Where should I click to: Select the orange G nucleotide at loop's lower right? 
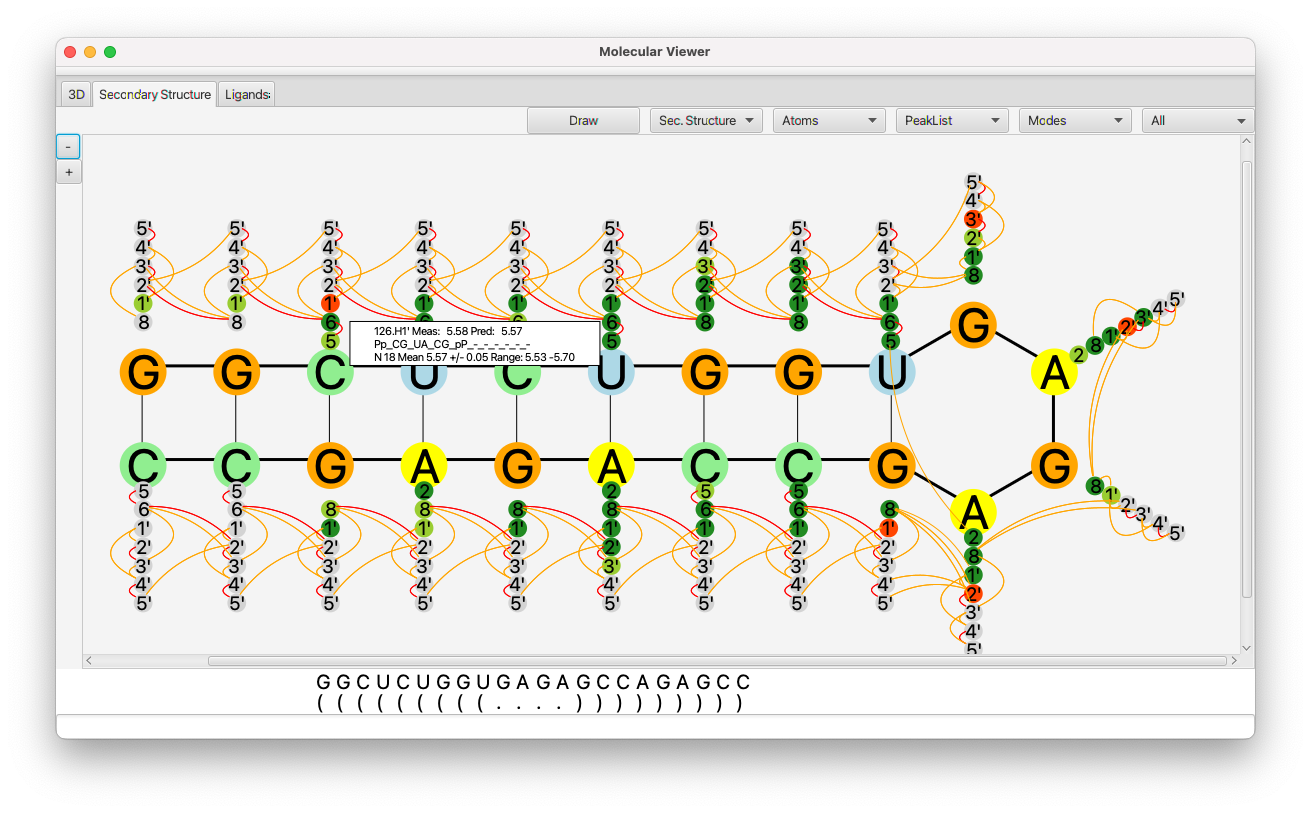[1054, 465]
